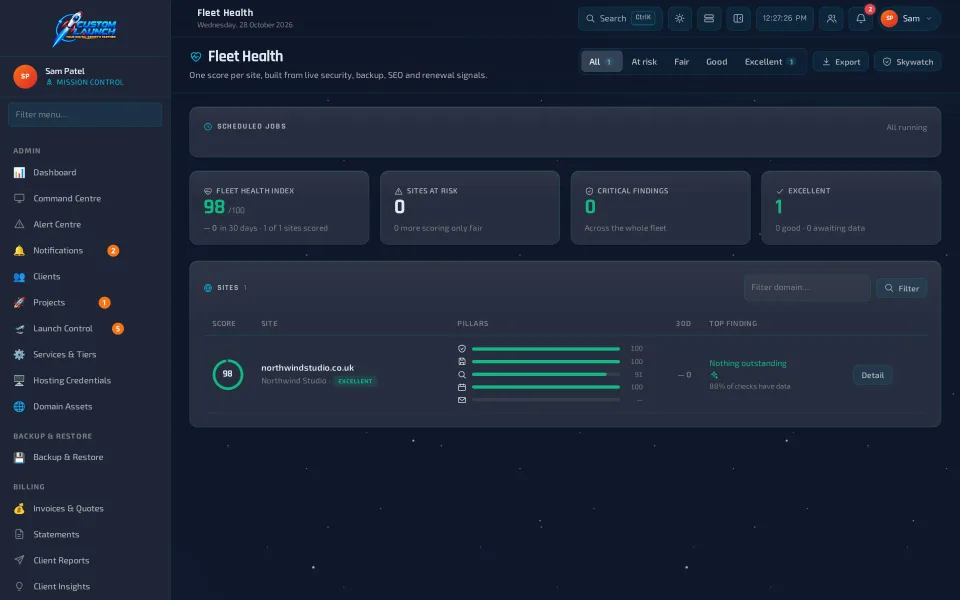The height and width of the screenshot is (600, 960).
Task: Select the Good filter tab
Action: coord(716,62)
